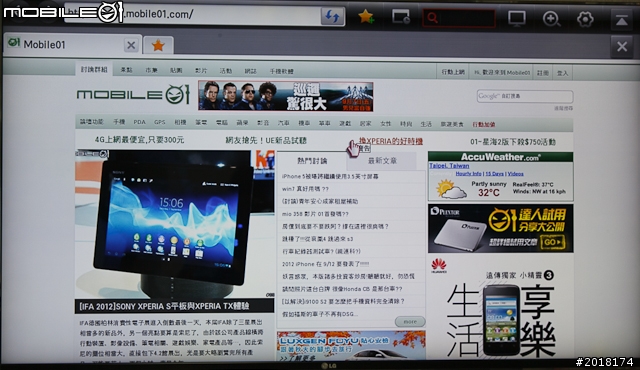Select GPS in the category bar

(x=160, y=122)
